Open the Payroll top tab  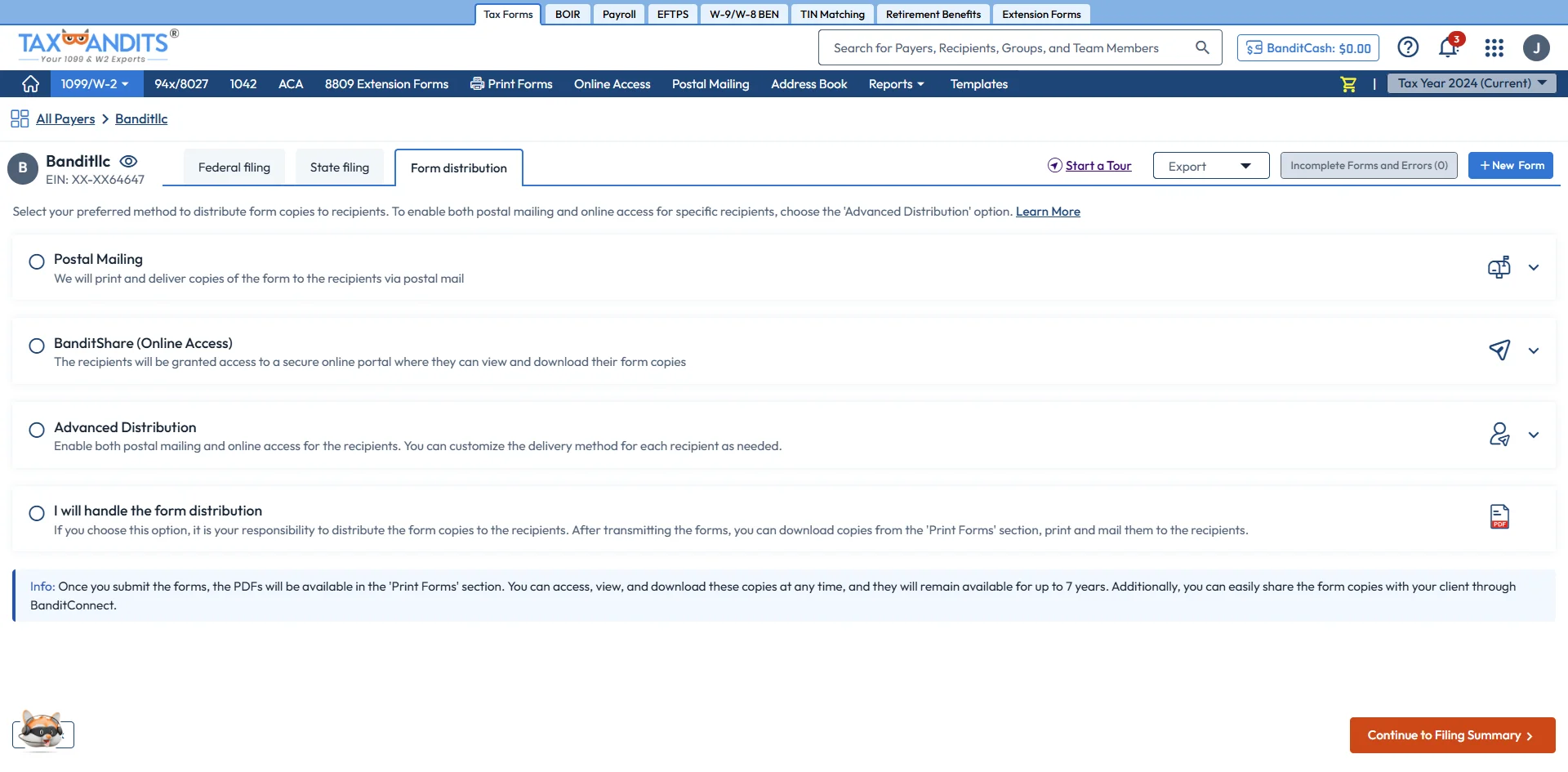click(619, 15)
